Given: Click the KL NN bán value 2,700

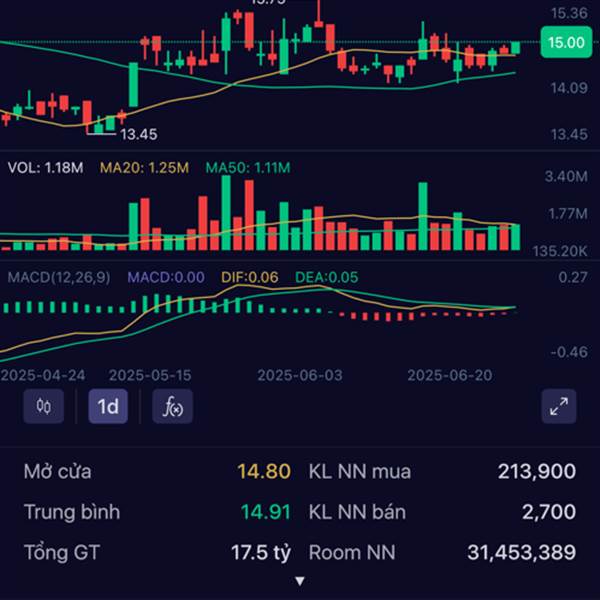Looking at the screenshot, I should (549, 512).
